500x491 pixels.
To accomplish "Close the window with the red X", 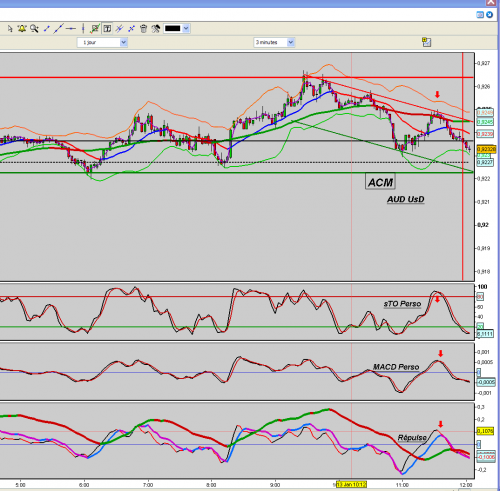I will (x=491, y=3).
